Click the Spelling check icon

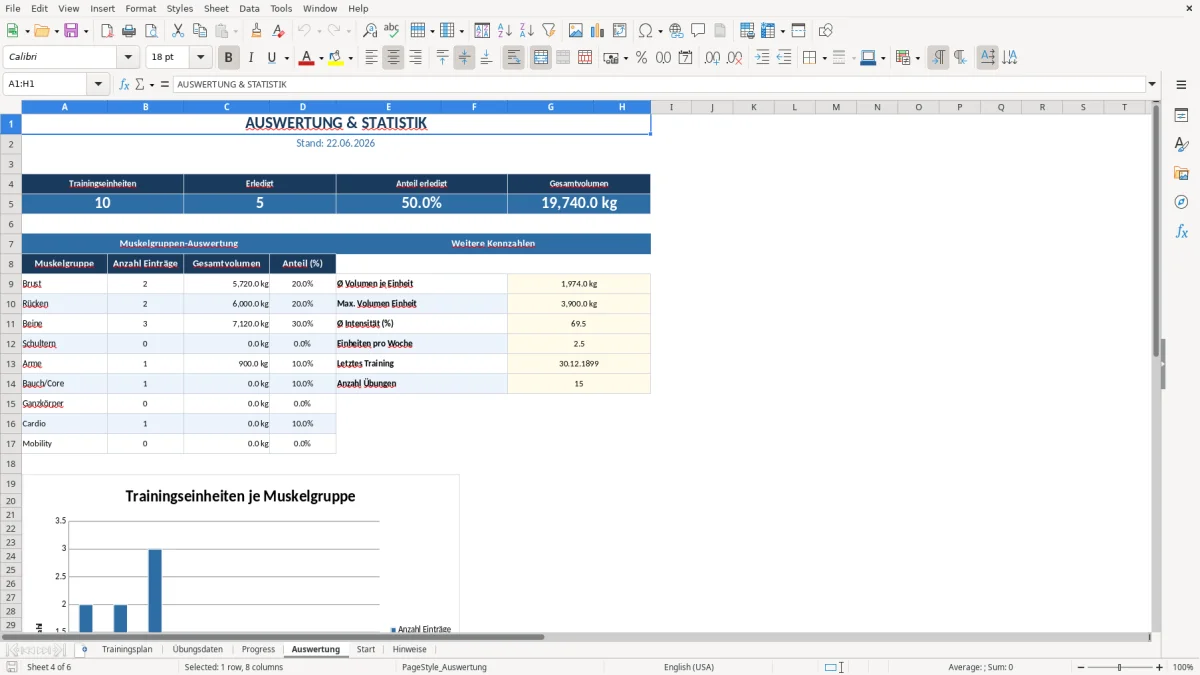392,31
